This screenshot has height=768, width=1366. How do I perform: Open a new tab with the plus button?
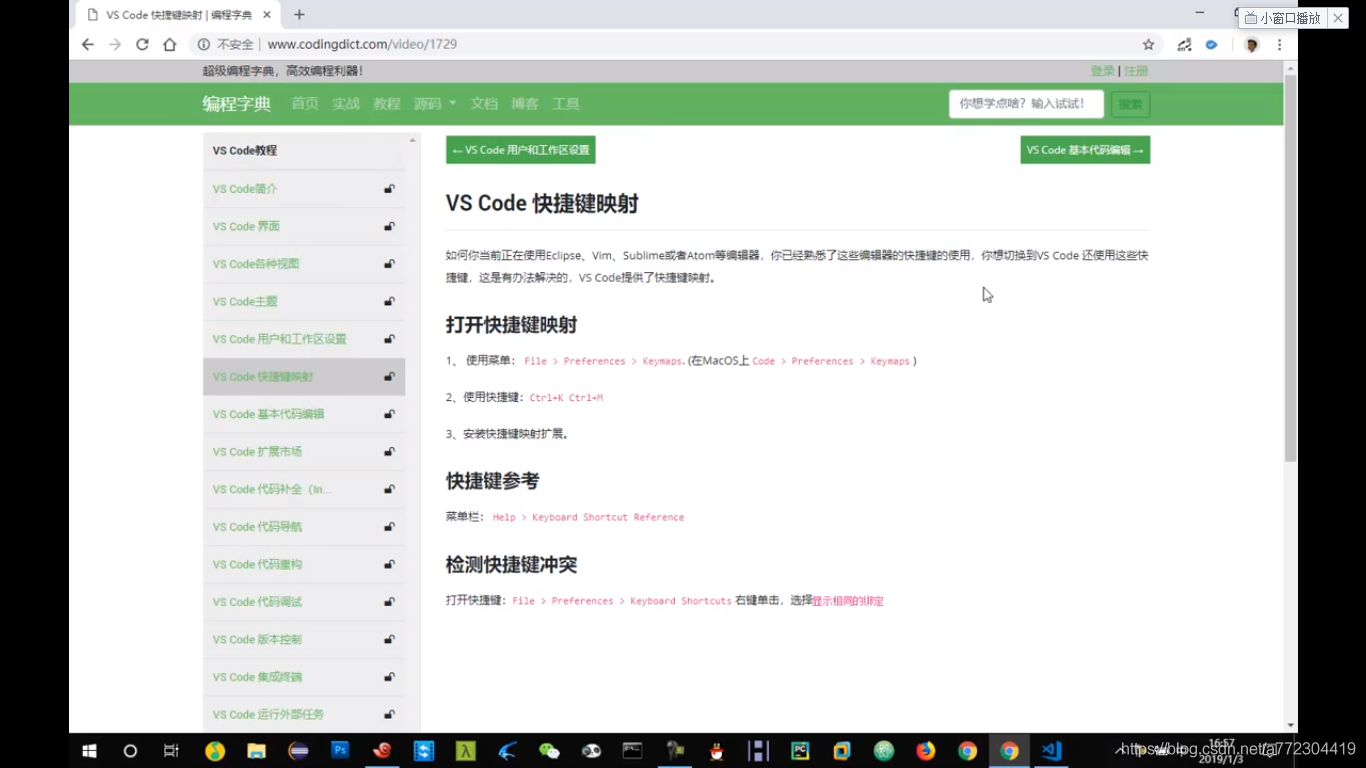tap(299, 15)
